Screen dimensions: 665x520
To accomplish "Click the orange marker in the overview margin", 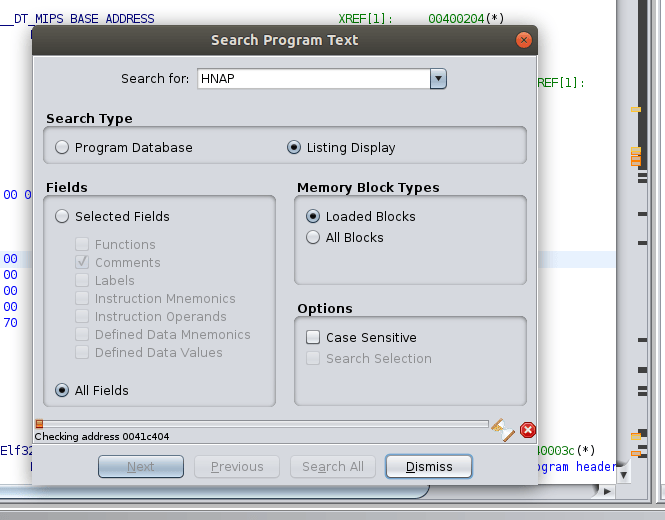I will click(636, 156).
